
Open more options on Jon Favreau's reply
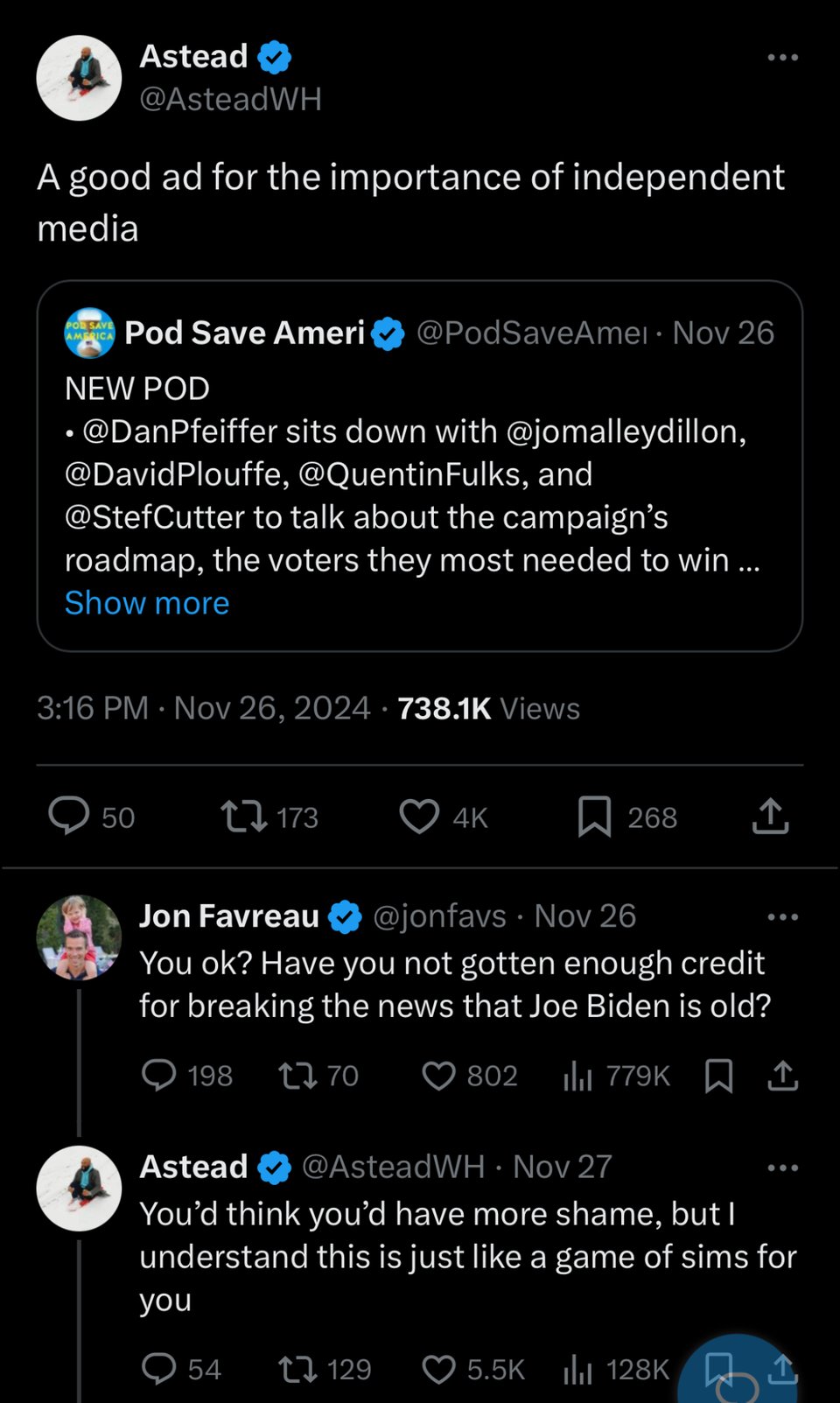coord(781,917)
